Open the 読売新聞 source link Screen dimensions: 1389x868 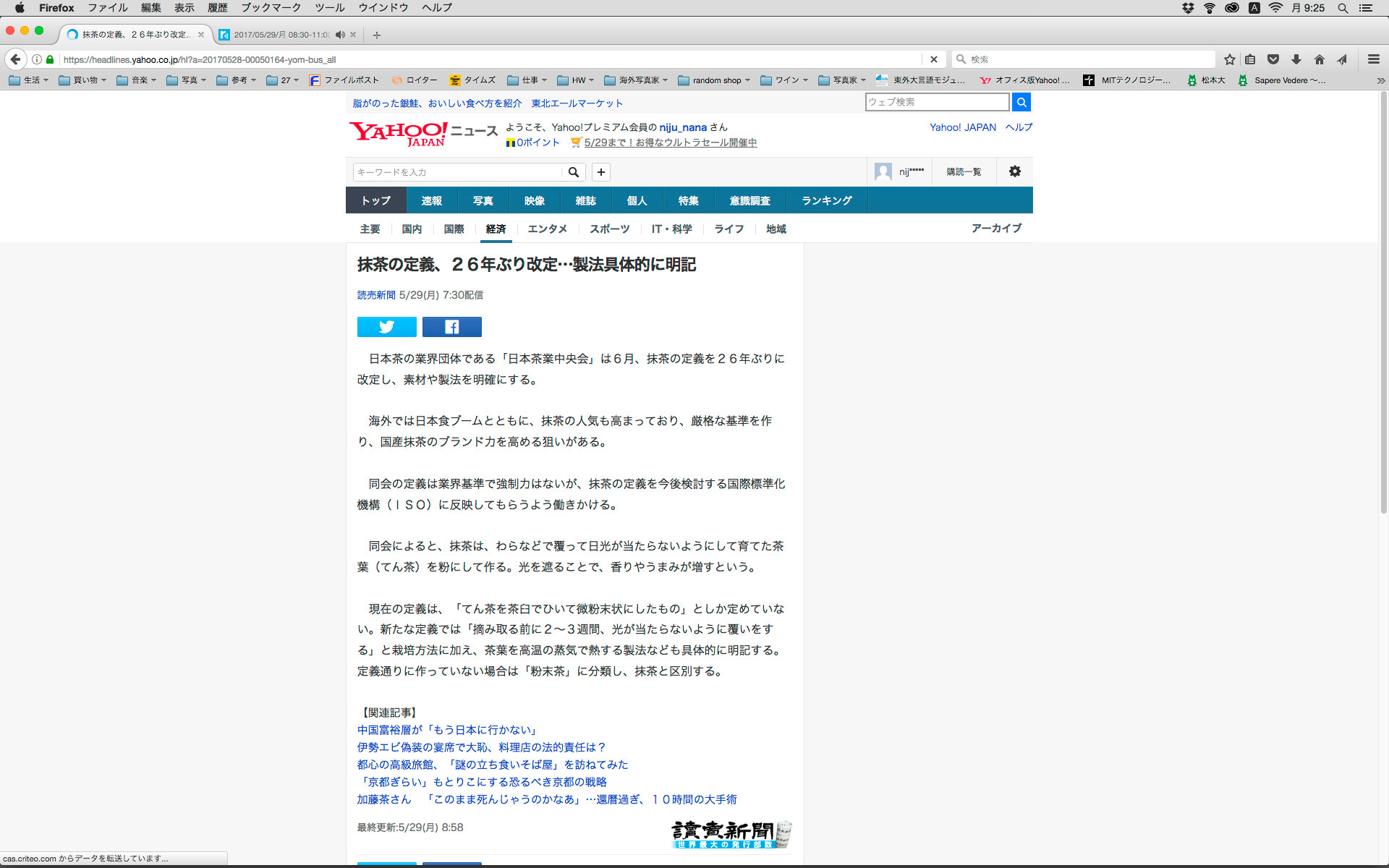coord(376,295)
